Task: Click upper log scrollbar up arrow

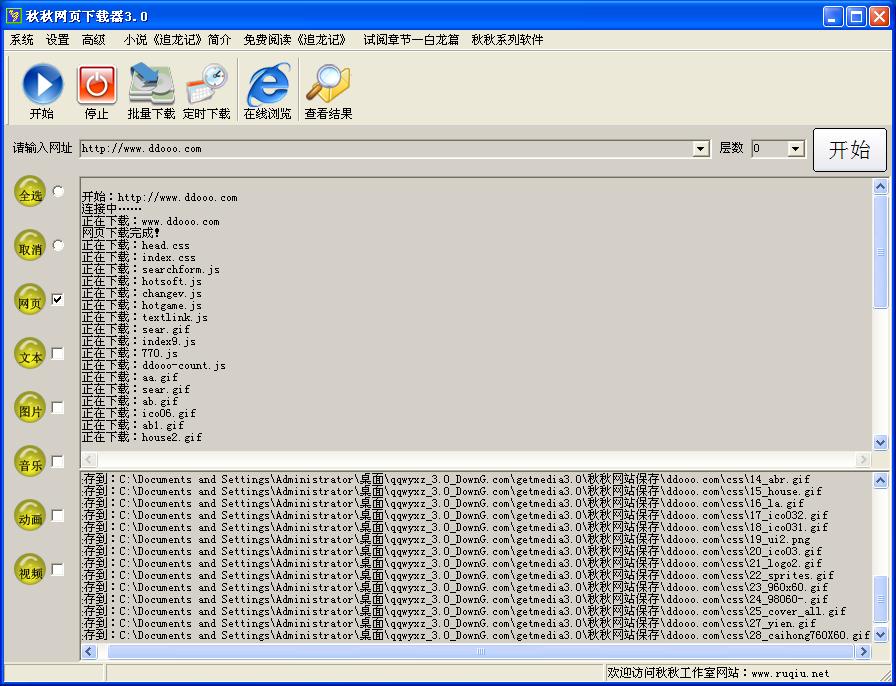Action: click(881, 186)
